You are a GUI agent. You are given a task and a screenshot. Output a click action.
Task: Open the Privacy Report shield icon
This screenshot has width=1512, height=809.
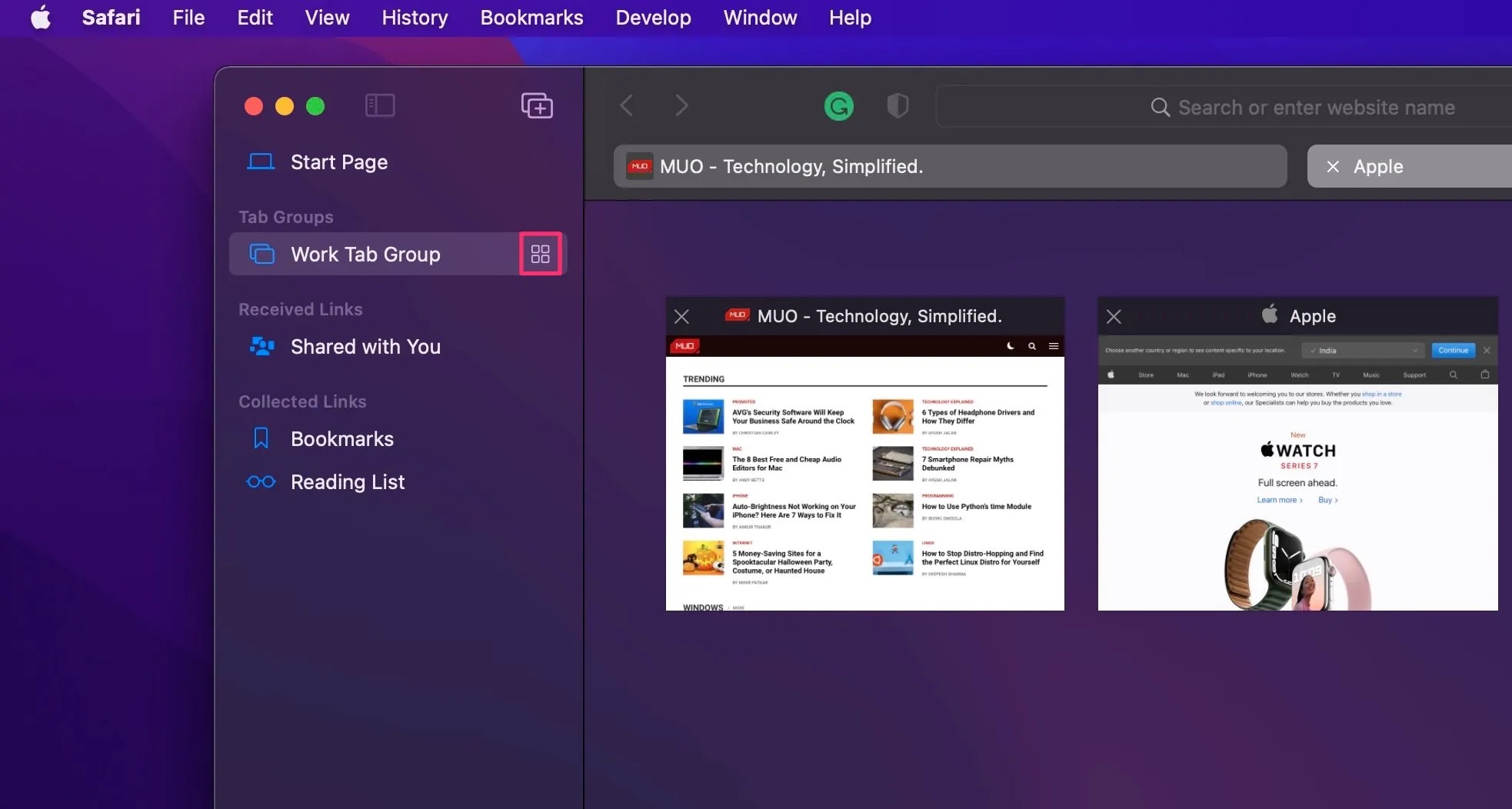tap(897, 106)
